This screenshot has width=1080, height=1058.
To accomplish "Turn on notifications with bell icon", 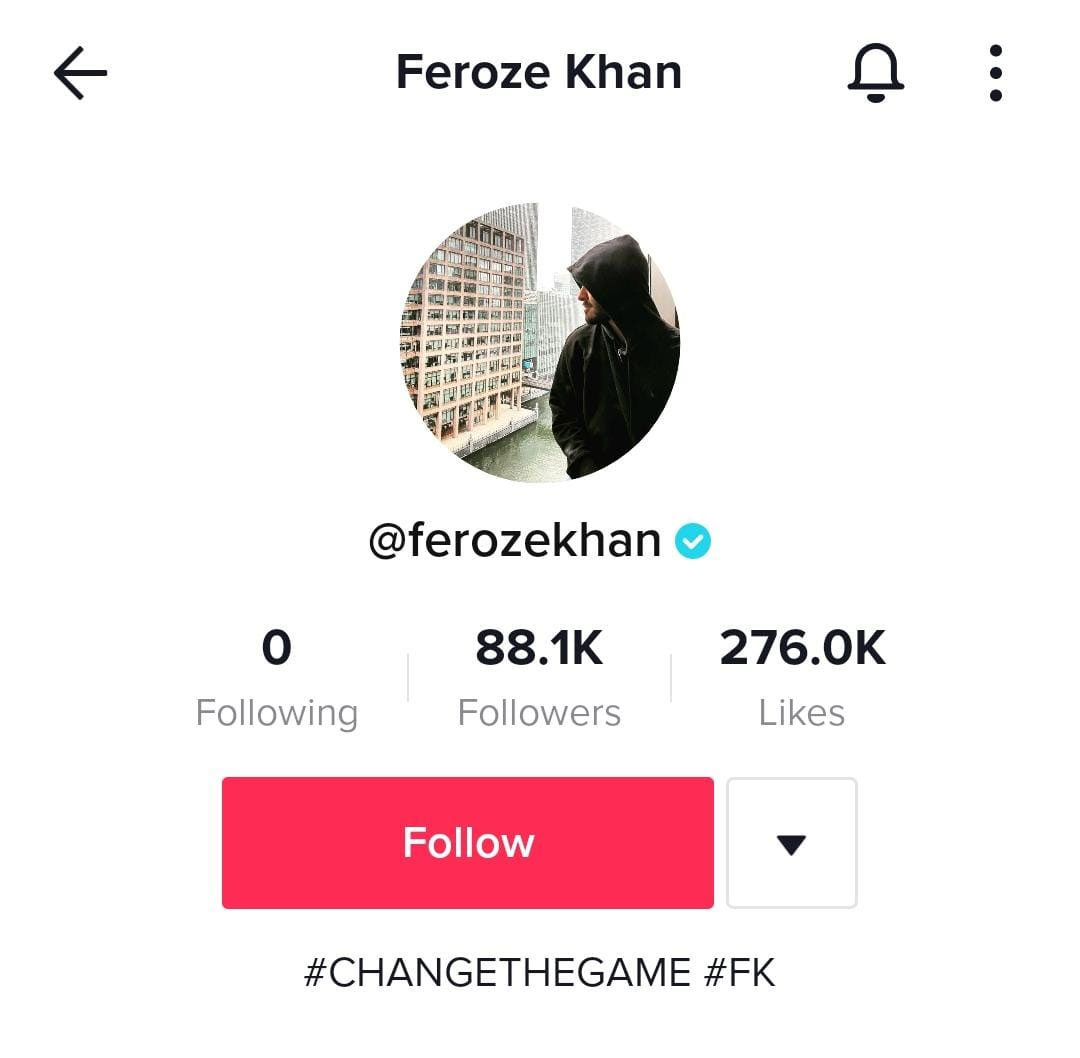I will pyautogui.click(x=875, y=72).
